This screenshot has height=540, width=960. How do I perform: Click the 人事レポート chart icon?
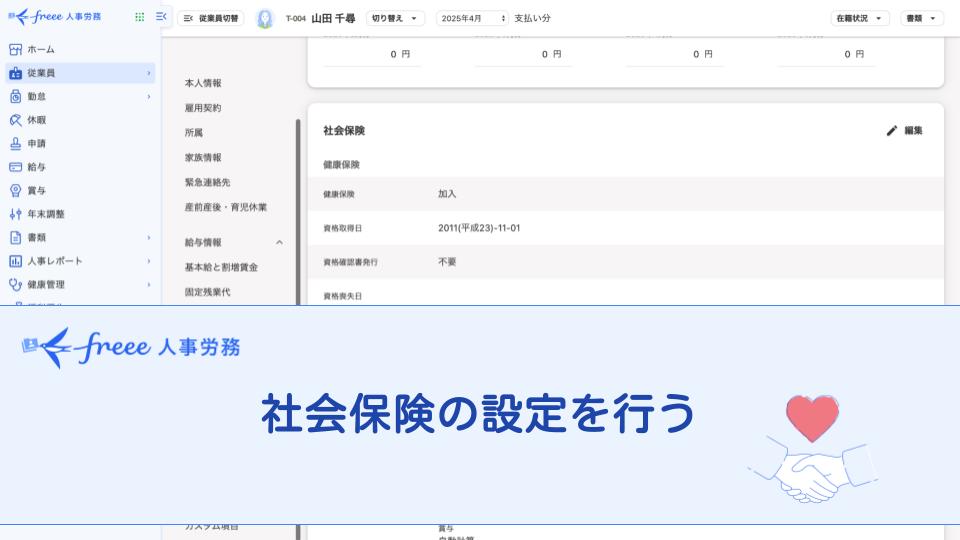point(15,261)
